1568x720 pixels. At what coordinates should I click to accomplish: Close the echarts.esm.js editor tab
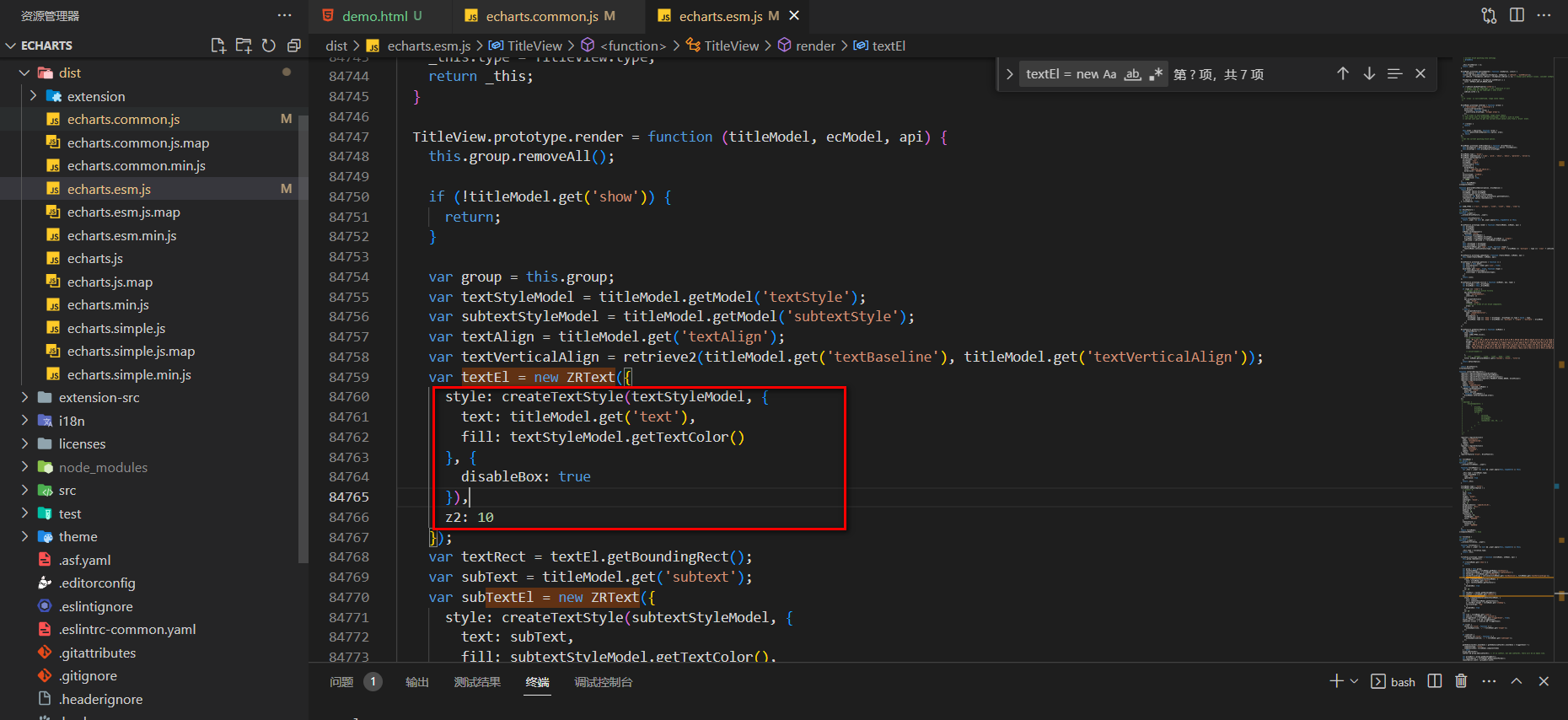point(794,15)
